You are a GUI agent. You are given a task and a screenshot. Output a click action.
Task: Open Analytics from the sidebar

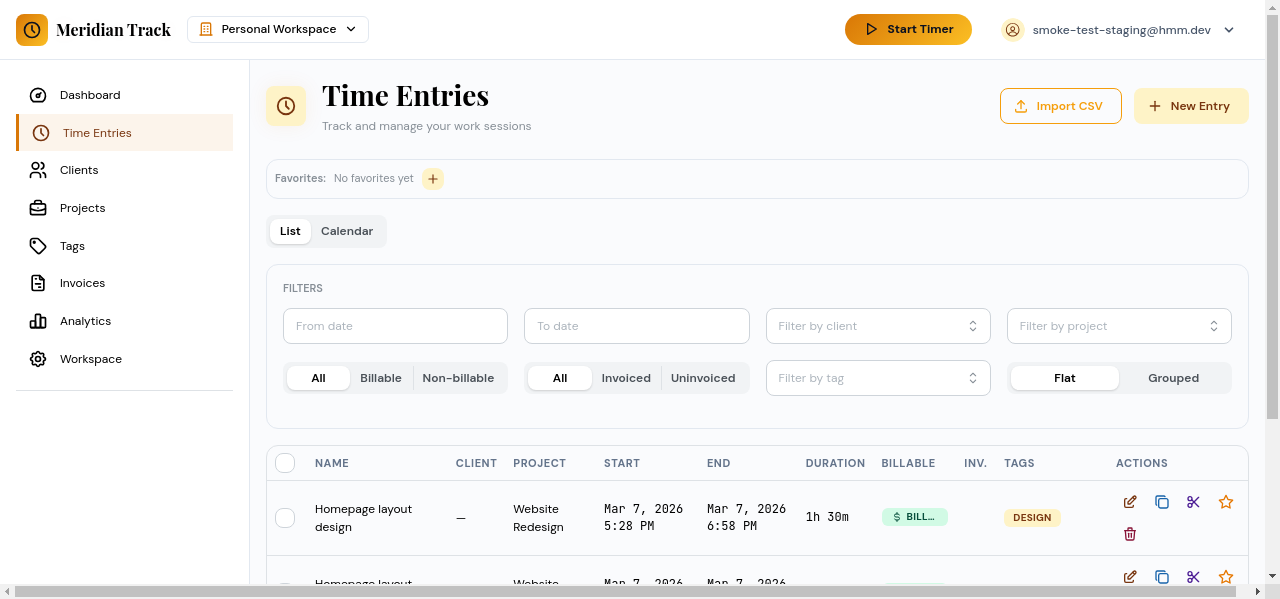(x=85, y=321)
